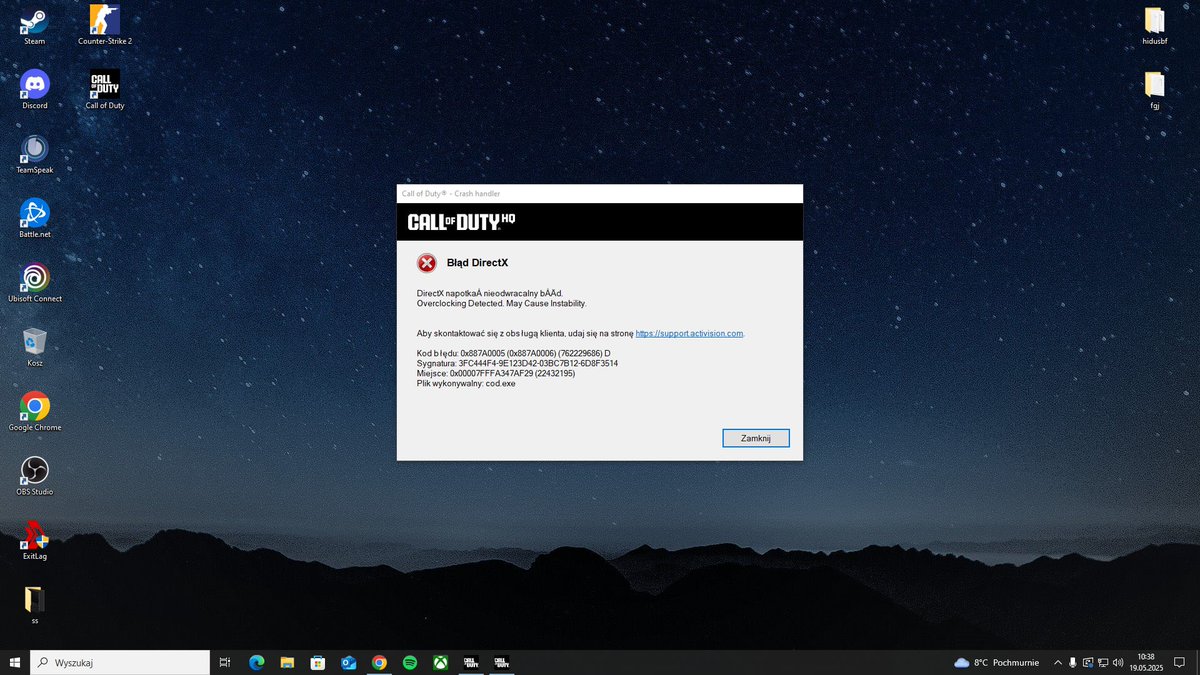Open Microsoft Store from the taskbar
Image resolution: width=1200 pixels, height=675 pixels.
[317, 662]
